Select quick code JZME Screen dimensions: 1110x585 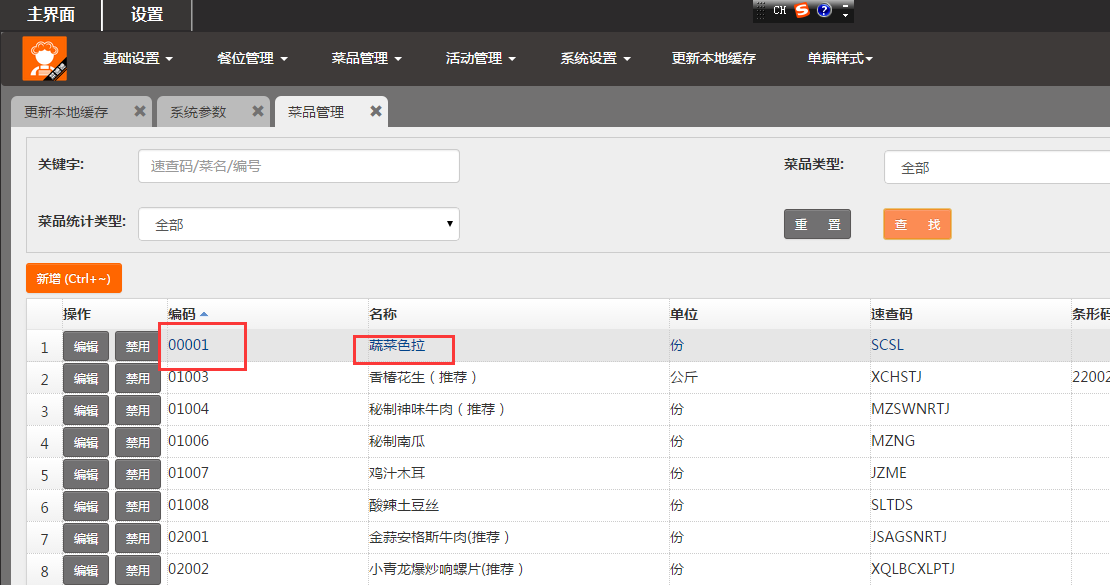coord(889,472)
